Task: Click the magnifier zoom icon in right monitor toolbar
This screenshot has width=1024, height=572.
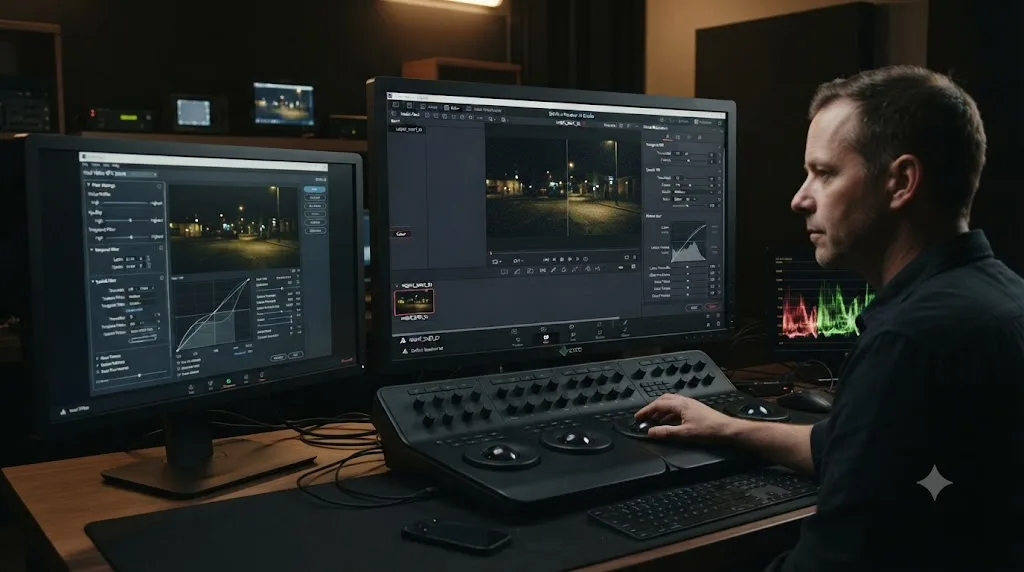Action: click(x=491, y=119)
